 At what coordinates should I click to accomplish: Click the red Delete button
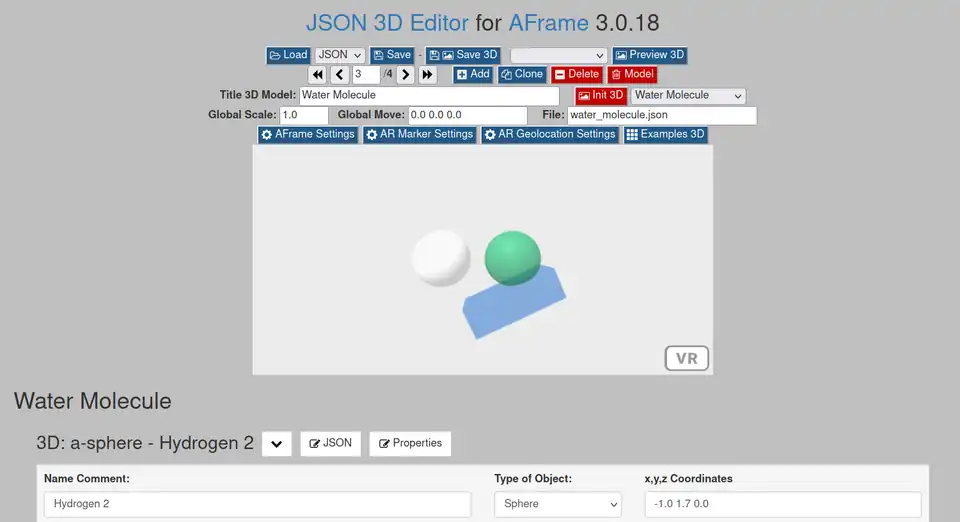click(x=577, y=75)
